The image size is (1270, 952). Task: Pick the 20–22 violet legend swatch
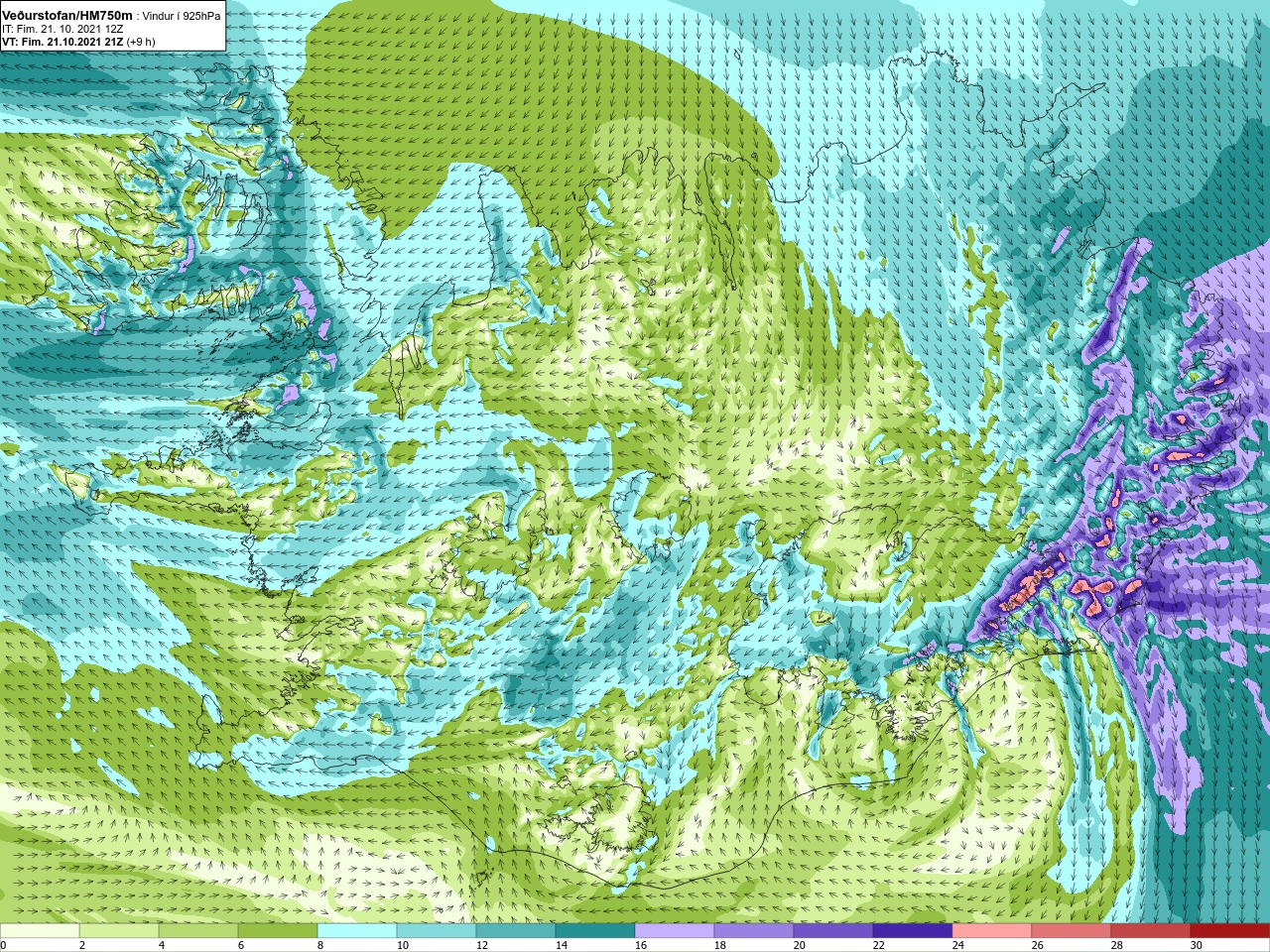pos(833,931)
